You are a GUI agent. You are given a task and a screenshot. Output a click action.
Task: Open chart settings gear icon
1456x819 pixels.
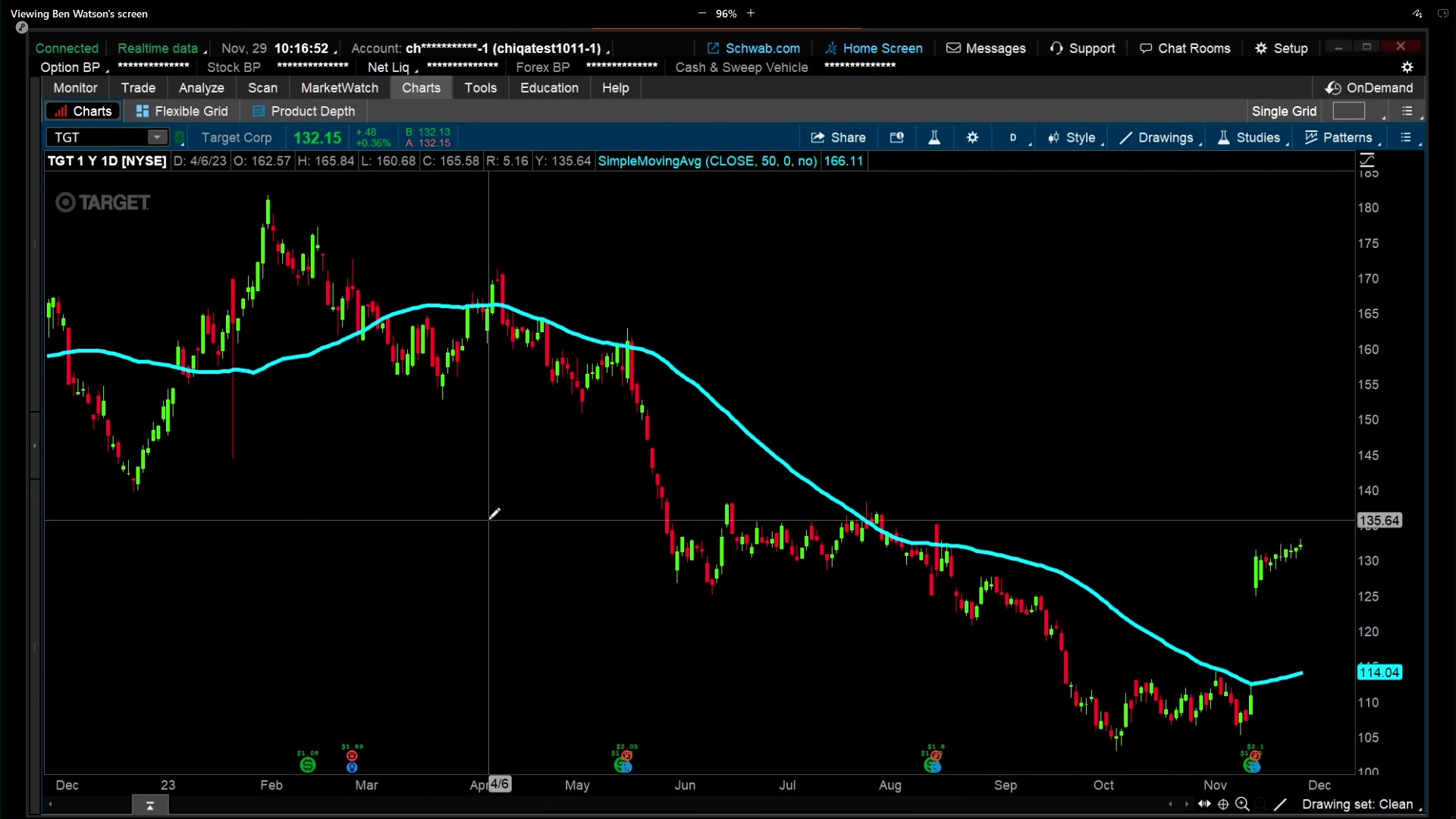972,137
